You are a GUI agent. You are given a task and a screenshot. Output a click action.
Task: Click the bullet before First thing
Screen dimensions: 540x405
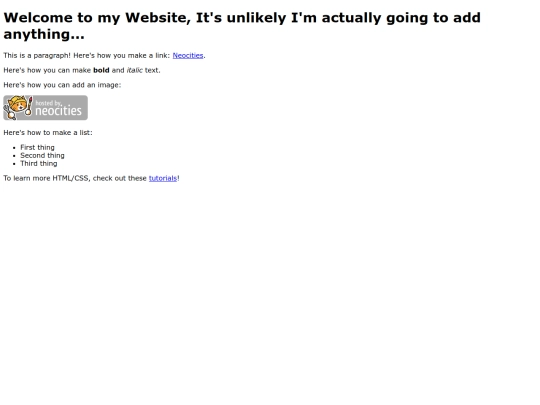click(x=14, y=148)
